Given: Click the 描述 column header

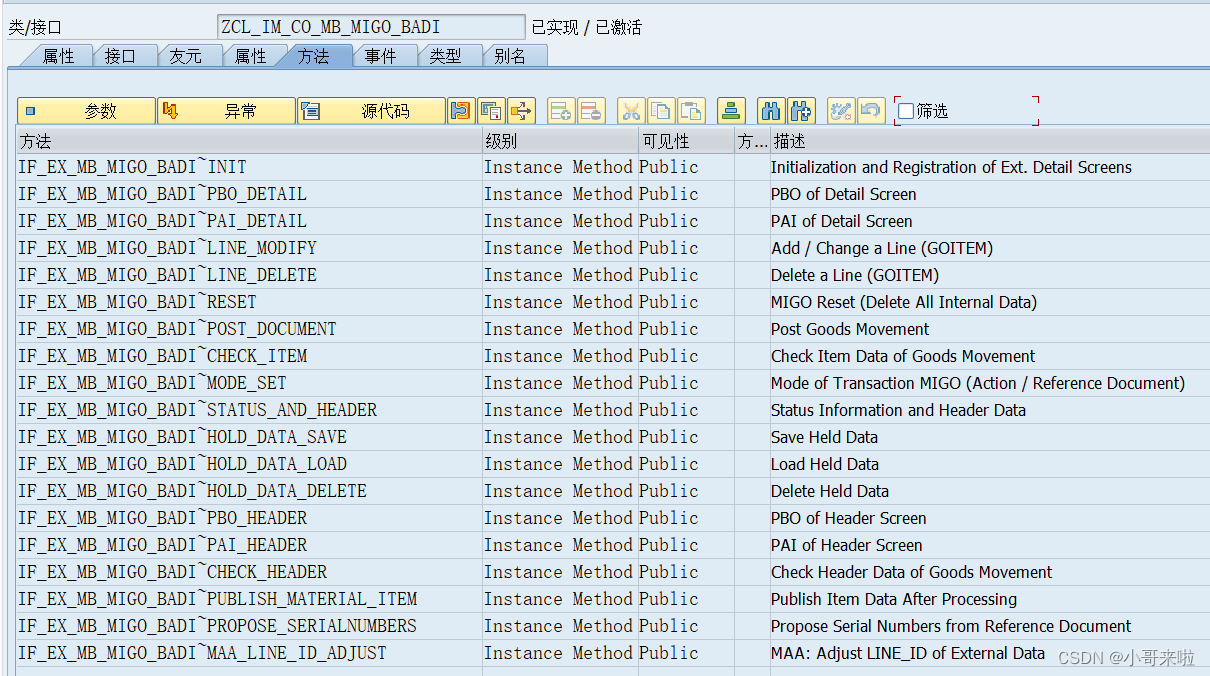Looking at the screenshot, I should [x=989, y=141].
